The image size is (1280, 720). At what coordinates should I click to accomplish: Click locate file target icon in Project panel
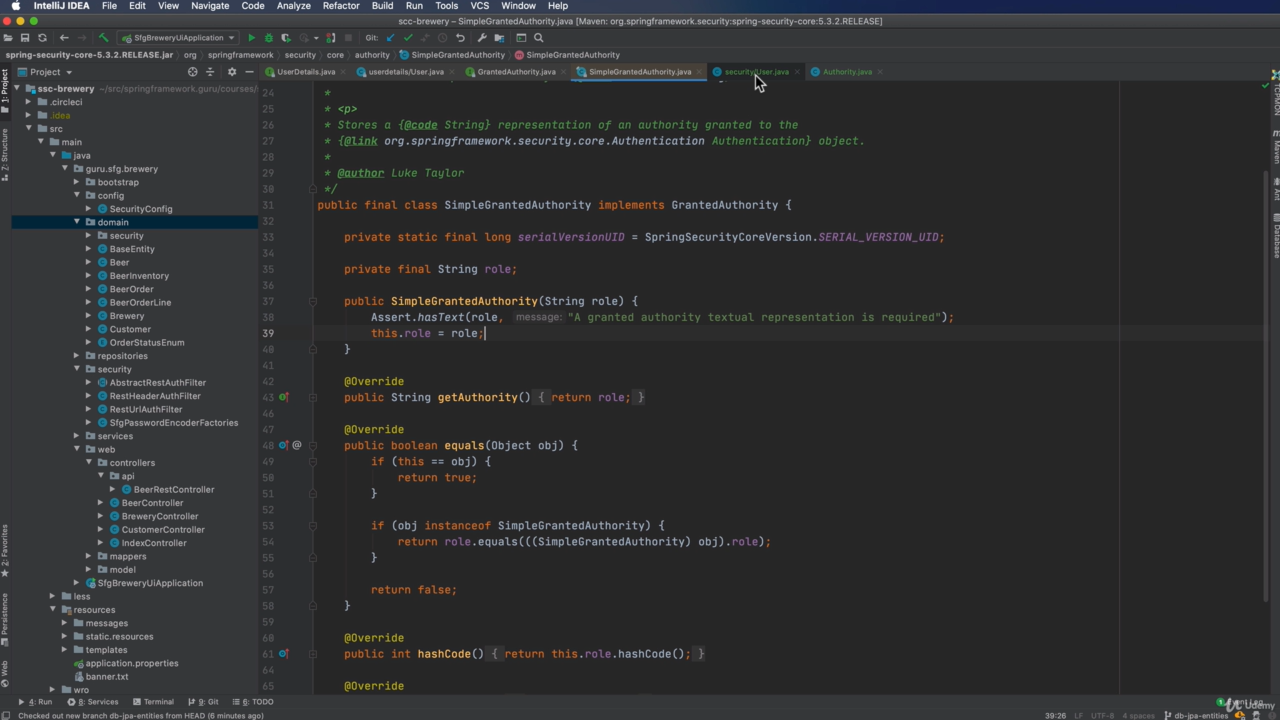pyautogui.click(x=192, y=72)
